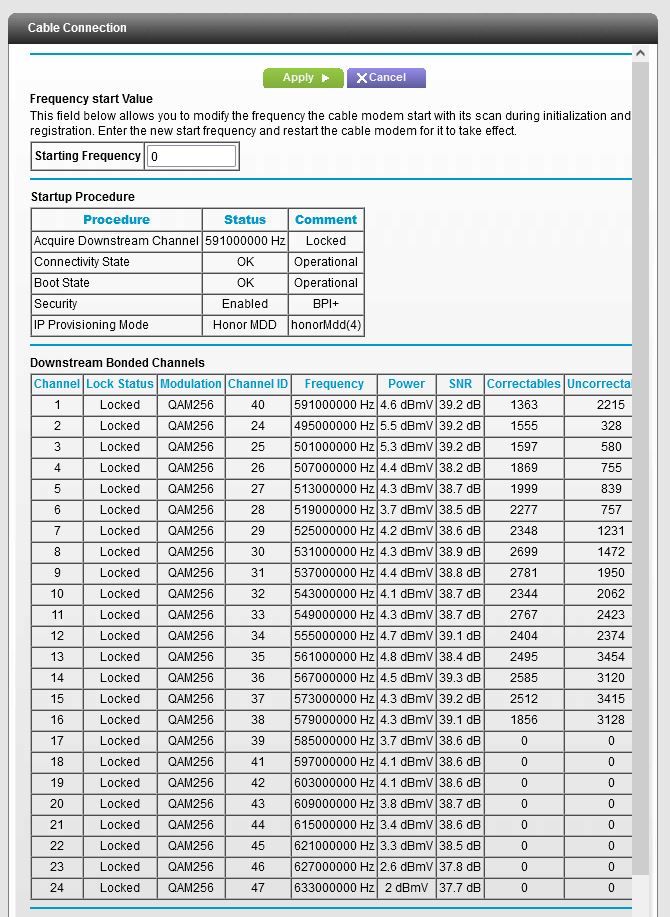Select the 633000000 Hz frequency cell
This screenshot has height=917, width=670.
(334, 888)
